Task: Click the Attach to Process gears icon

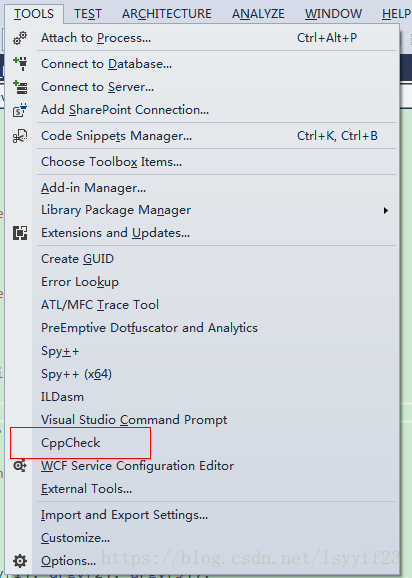Action: pyautogui.click(x=20, y=38)
